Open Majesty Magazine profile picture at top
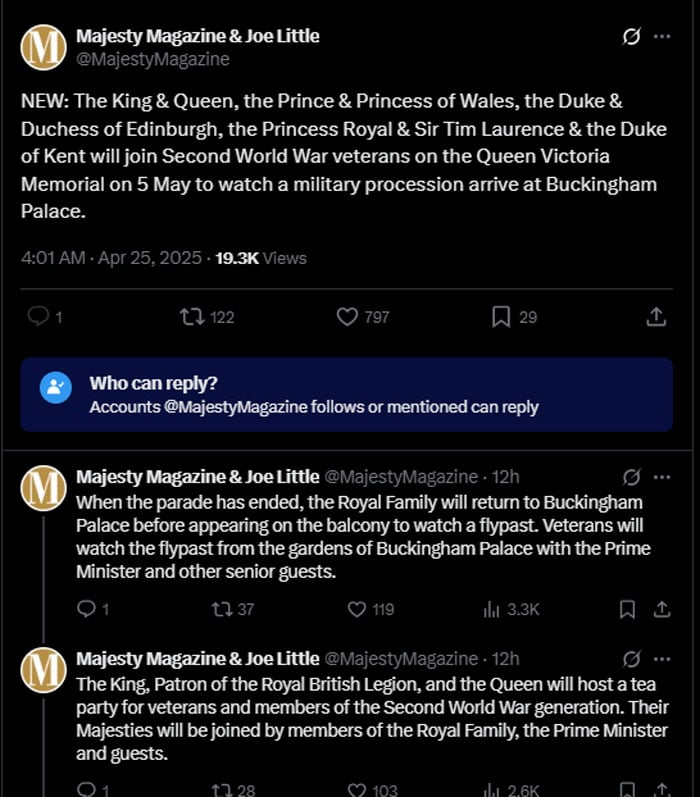The width and height of the screenshot is (700, 797). (x=43, y=47)
